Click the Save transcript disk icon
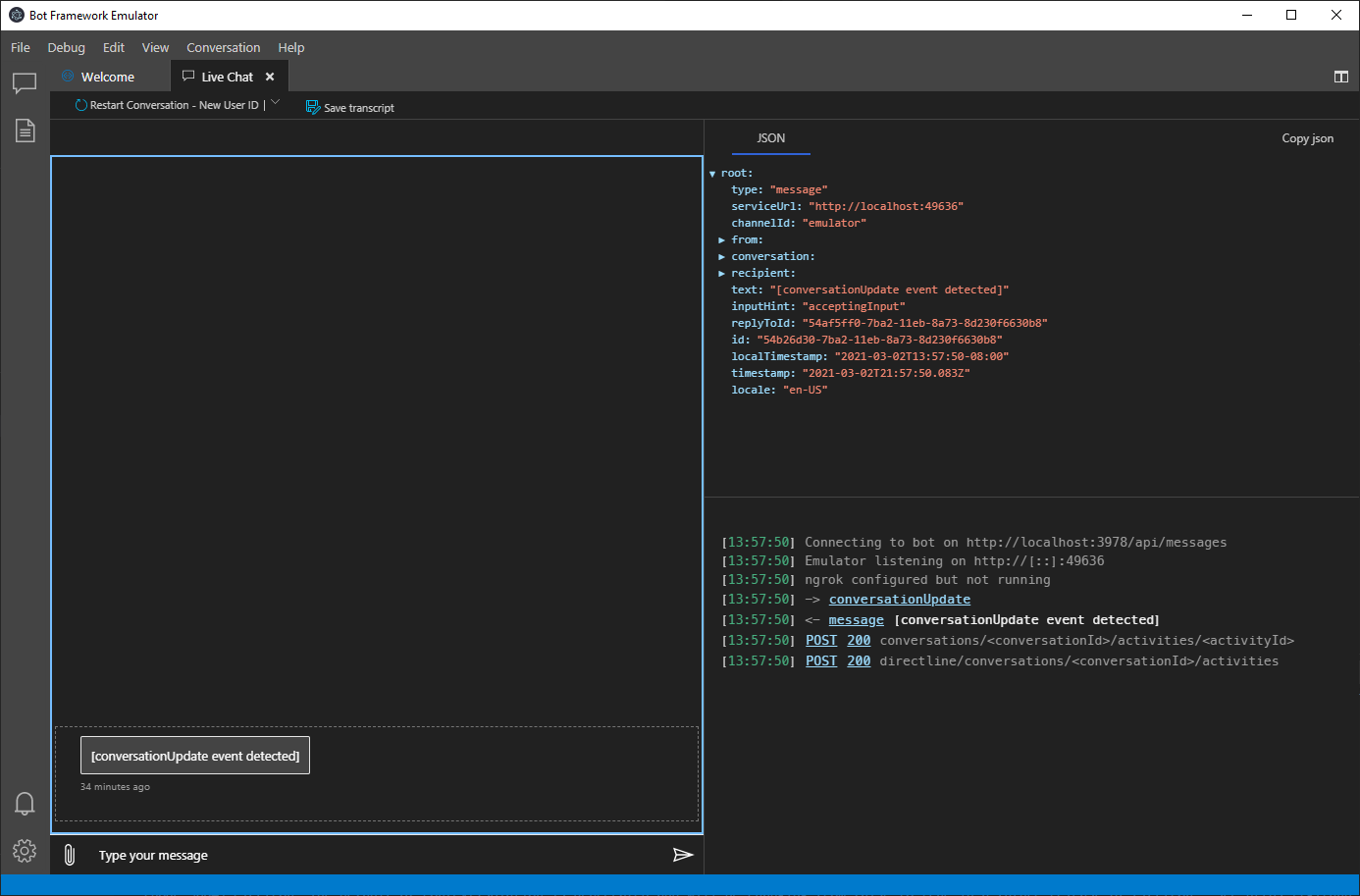Viewport: 1360px width, 896px height. (313, 107)
